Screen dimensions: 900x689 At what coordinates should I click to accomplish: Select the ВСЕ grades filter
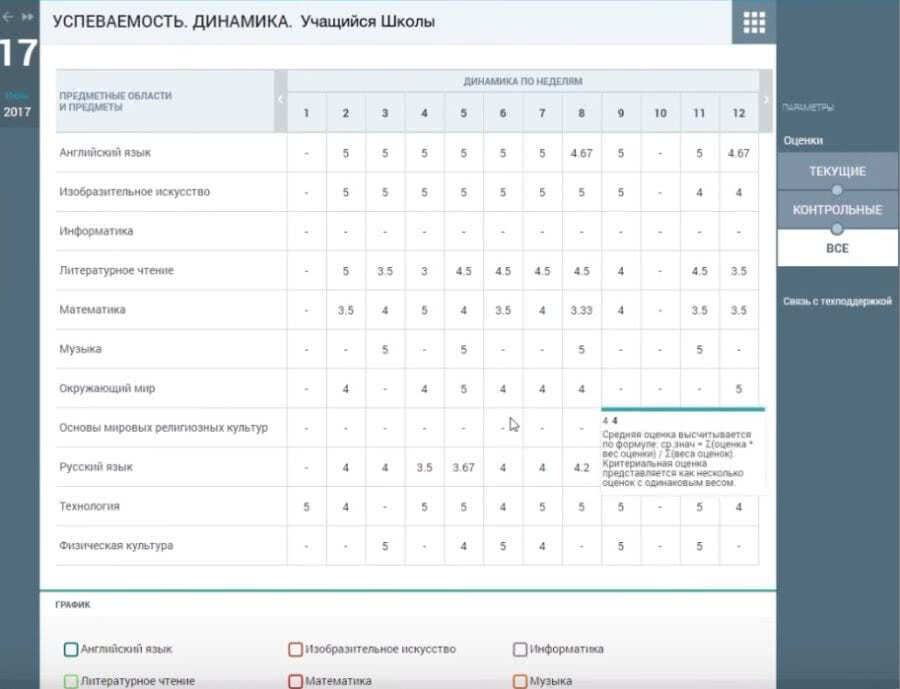[x=837, y=247]
